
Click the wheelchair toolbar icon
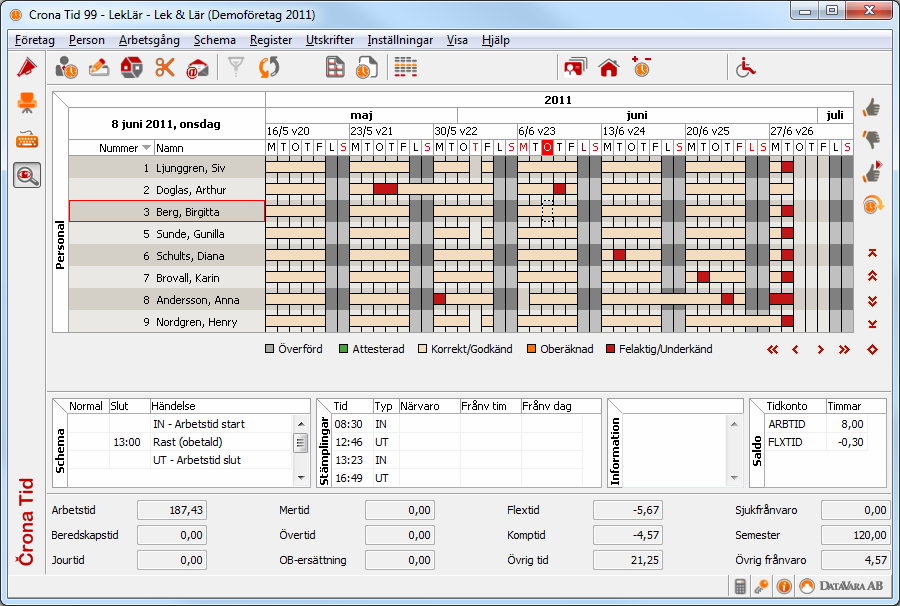point(746,68)
